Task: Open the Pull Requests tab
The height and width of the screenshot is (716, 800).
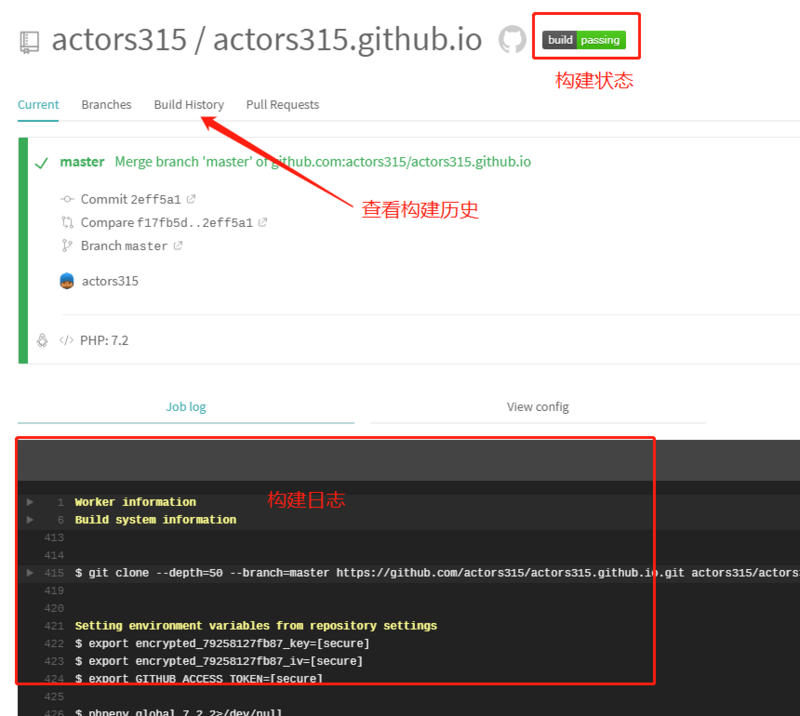Action: (283, 105)
